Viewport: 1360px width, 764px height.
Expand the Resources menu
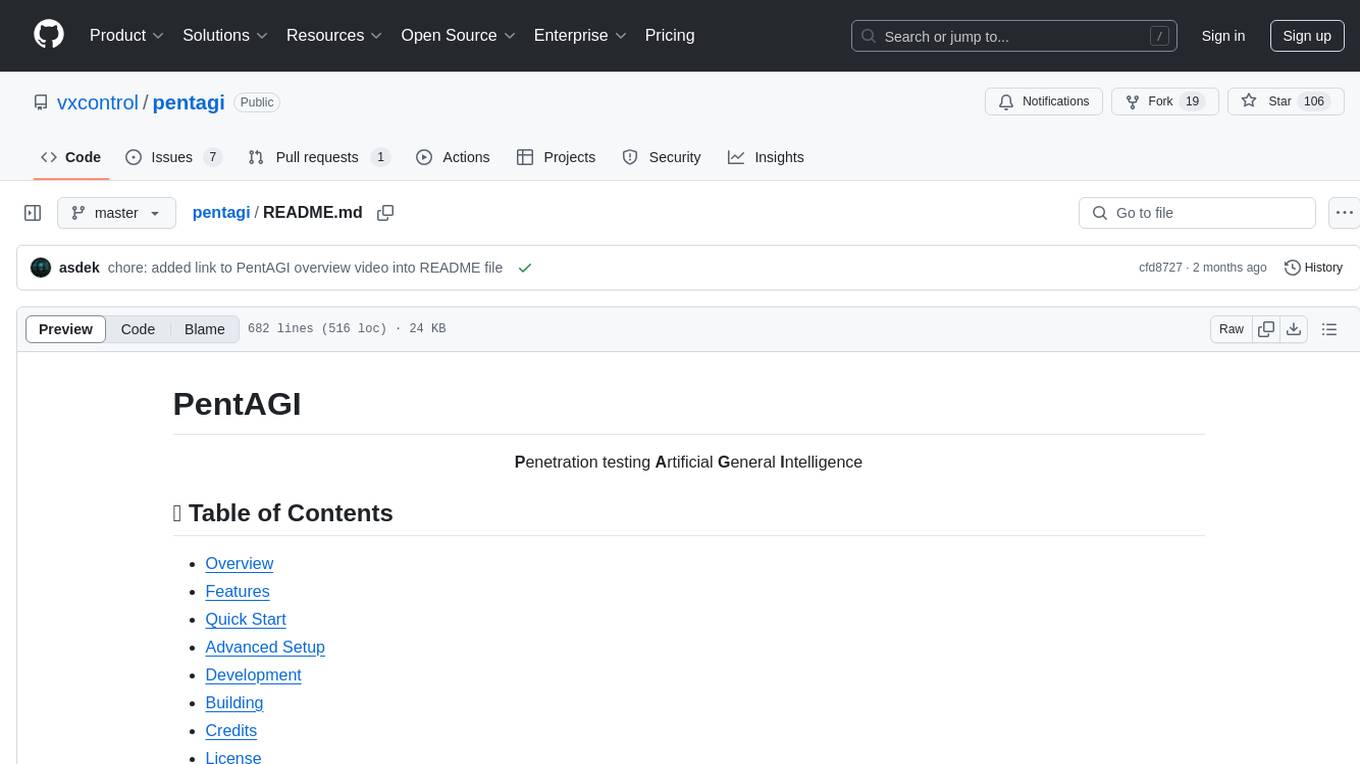coord(334,35)
